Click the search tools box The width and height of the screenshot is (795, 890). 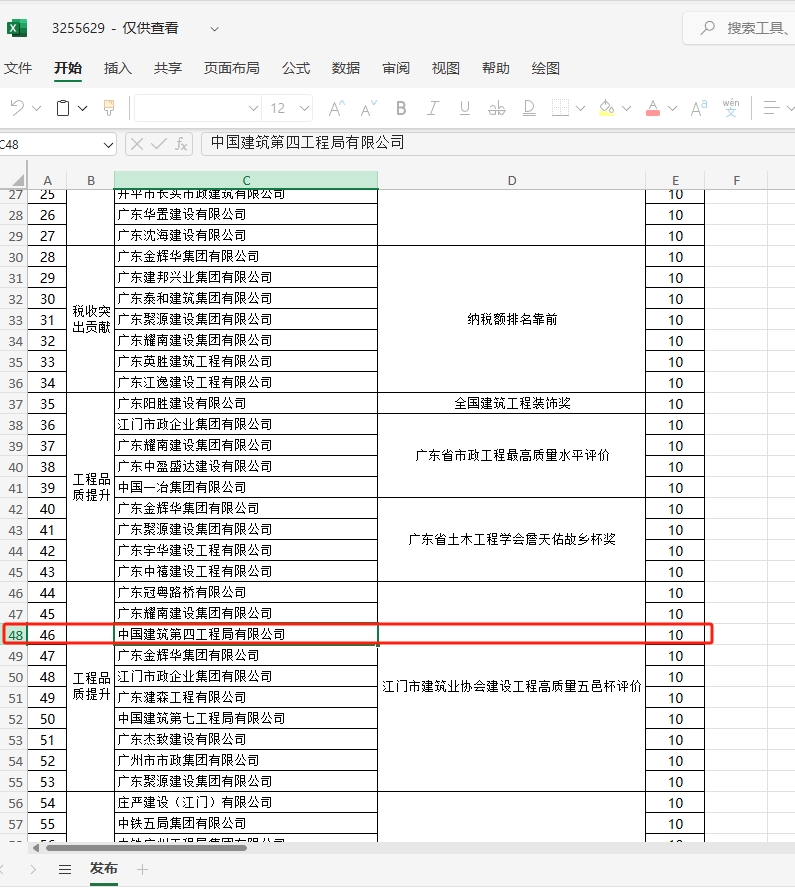[741, 28]
